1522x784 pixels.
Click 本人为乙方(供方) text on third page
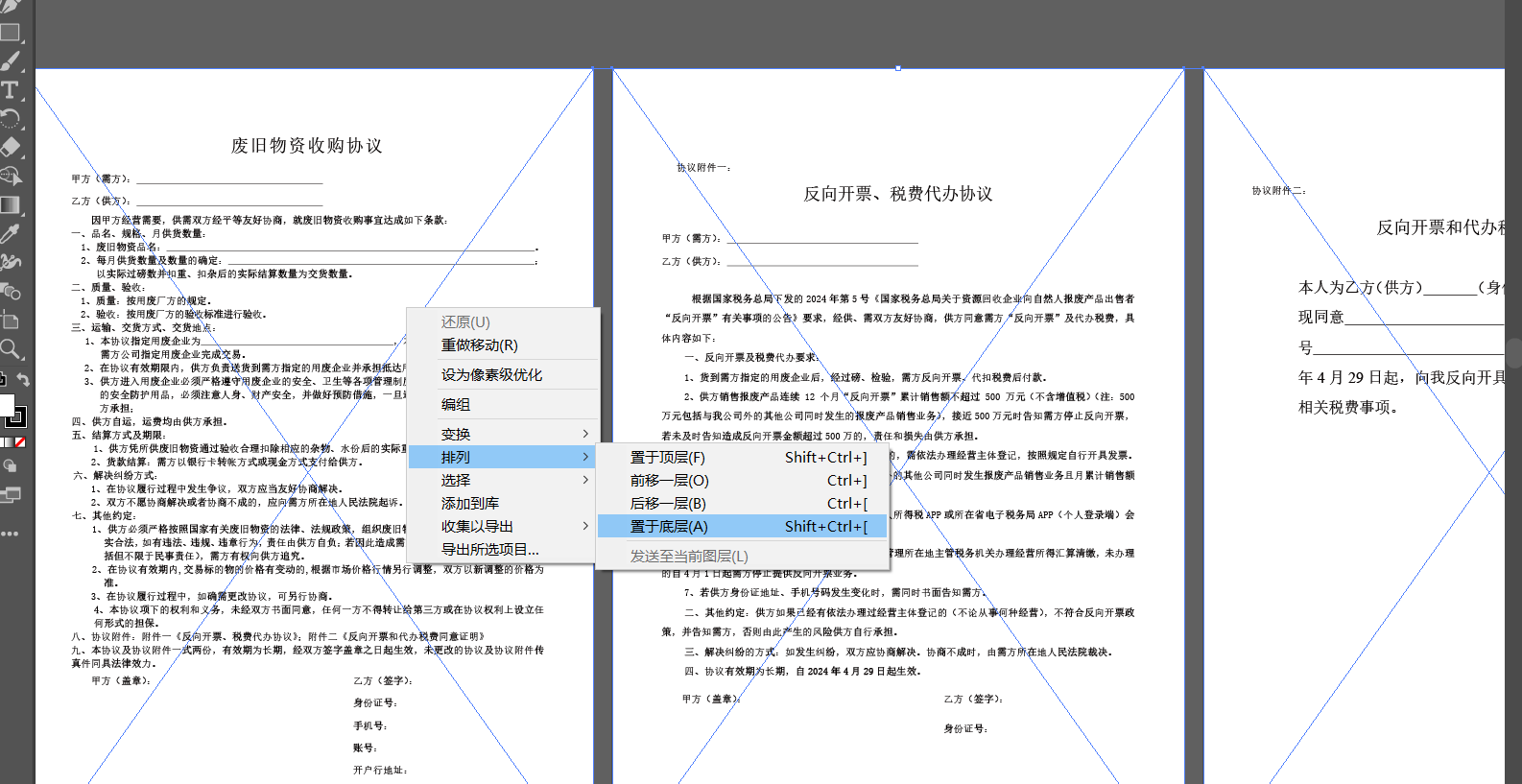(x=1360, y=288)
